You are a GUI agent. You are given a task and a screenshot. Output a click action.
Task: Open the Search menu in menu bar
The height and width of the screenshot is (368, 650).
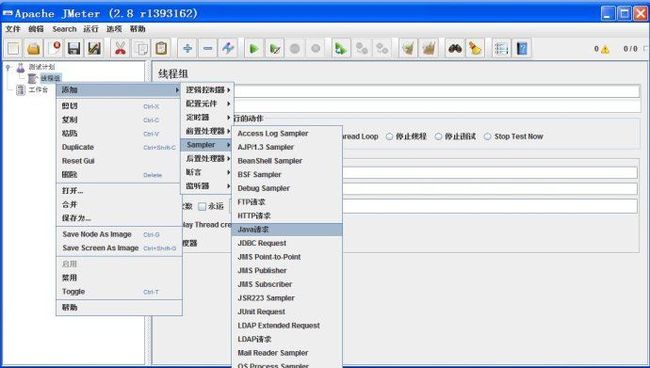point(64,29)
